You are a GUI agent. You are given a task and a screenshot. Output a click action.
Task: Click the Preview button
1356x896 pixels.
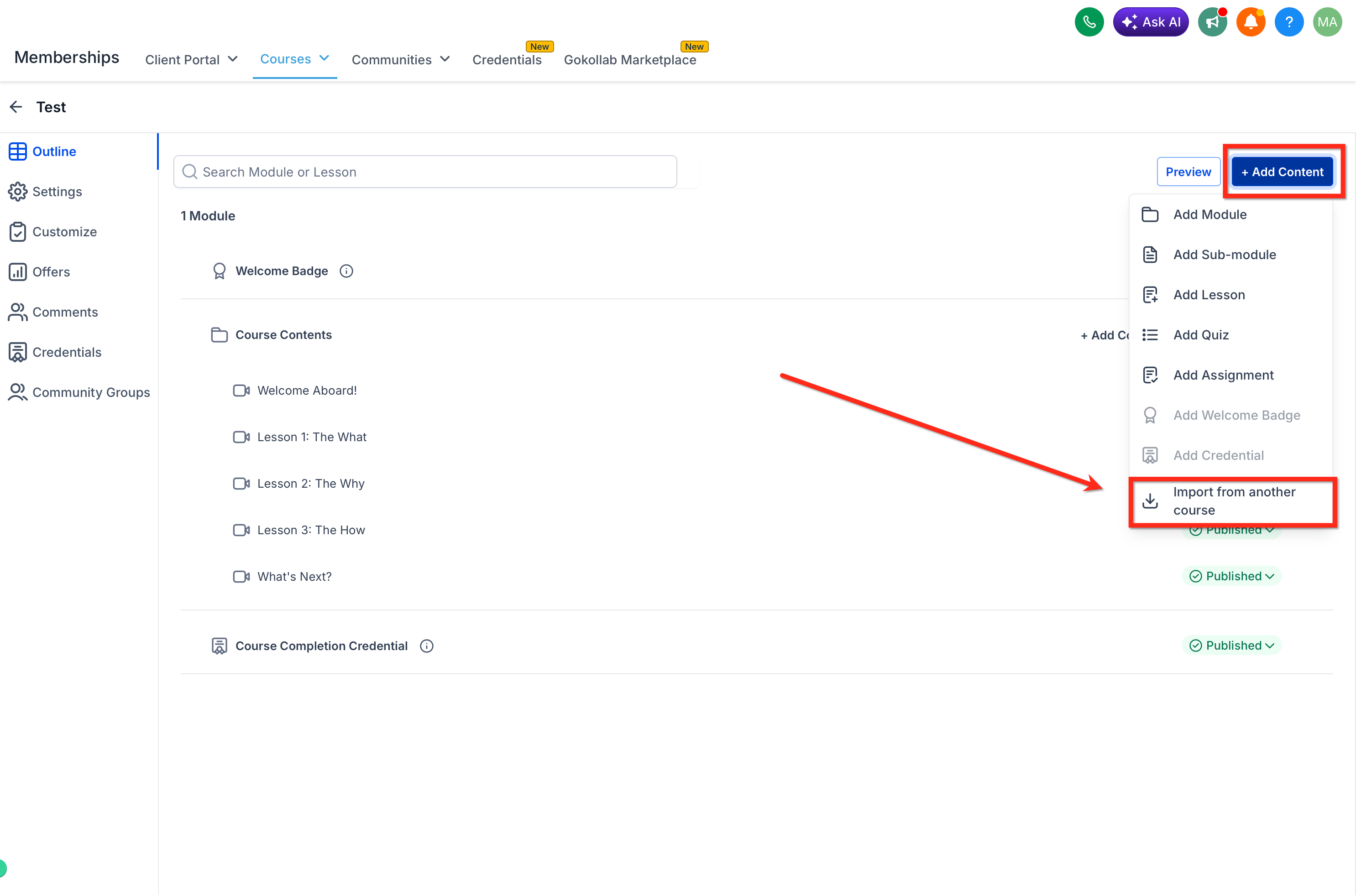click(1188, 172)
